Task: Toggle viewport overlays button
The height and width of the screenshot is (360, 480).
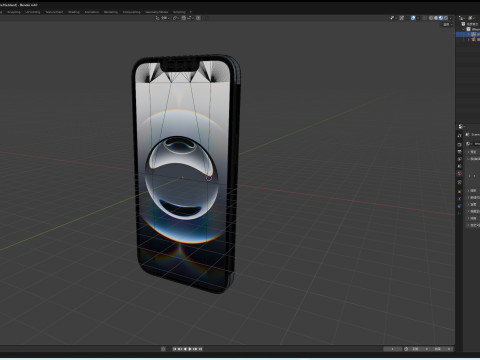Action: [413, 18]
